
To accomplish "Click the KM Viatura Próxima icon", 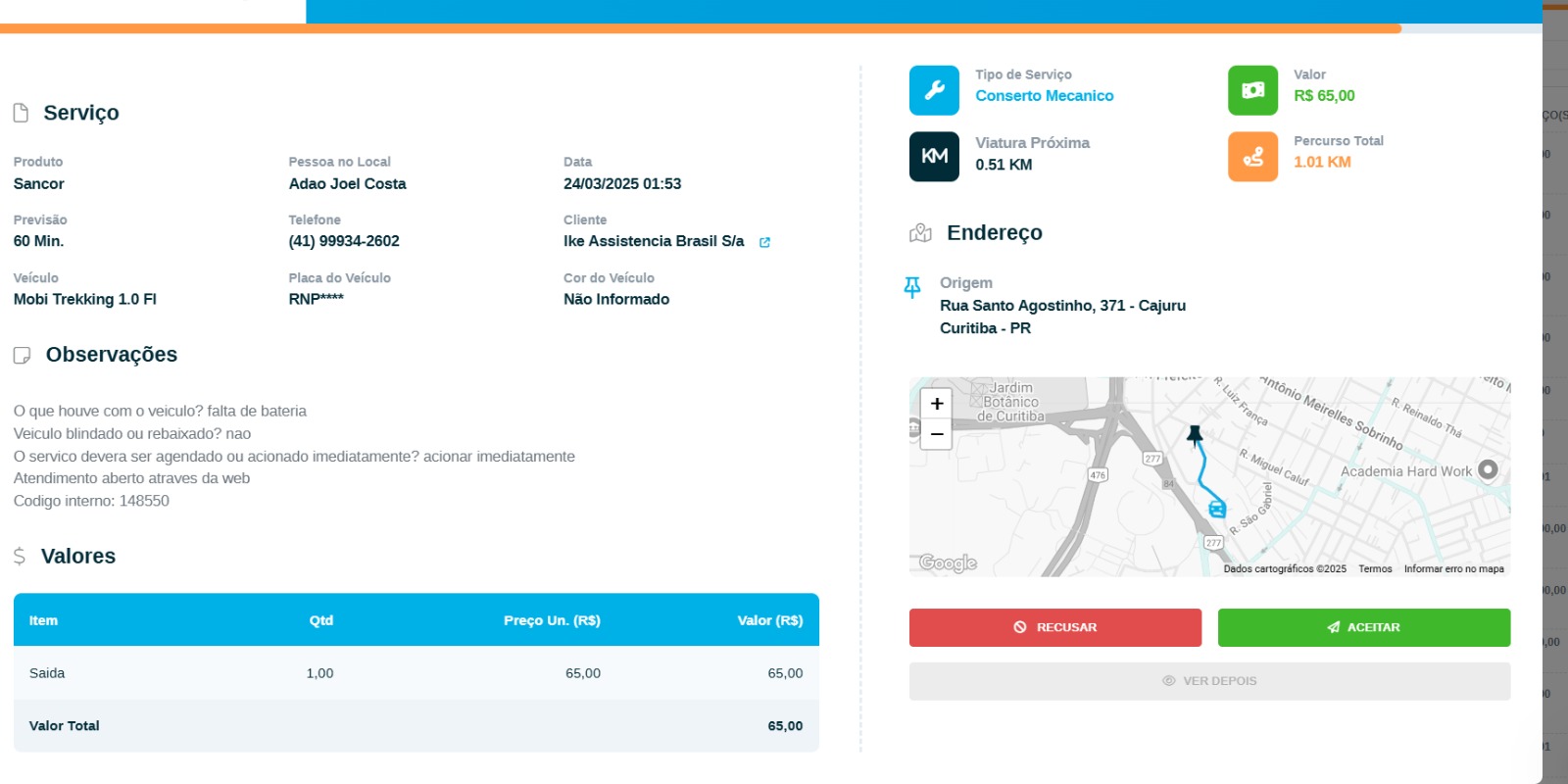I will tap(934, 157).
